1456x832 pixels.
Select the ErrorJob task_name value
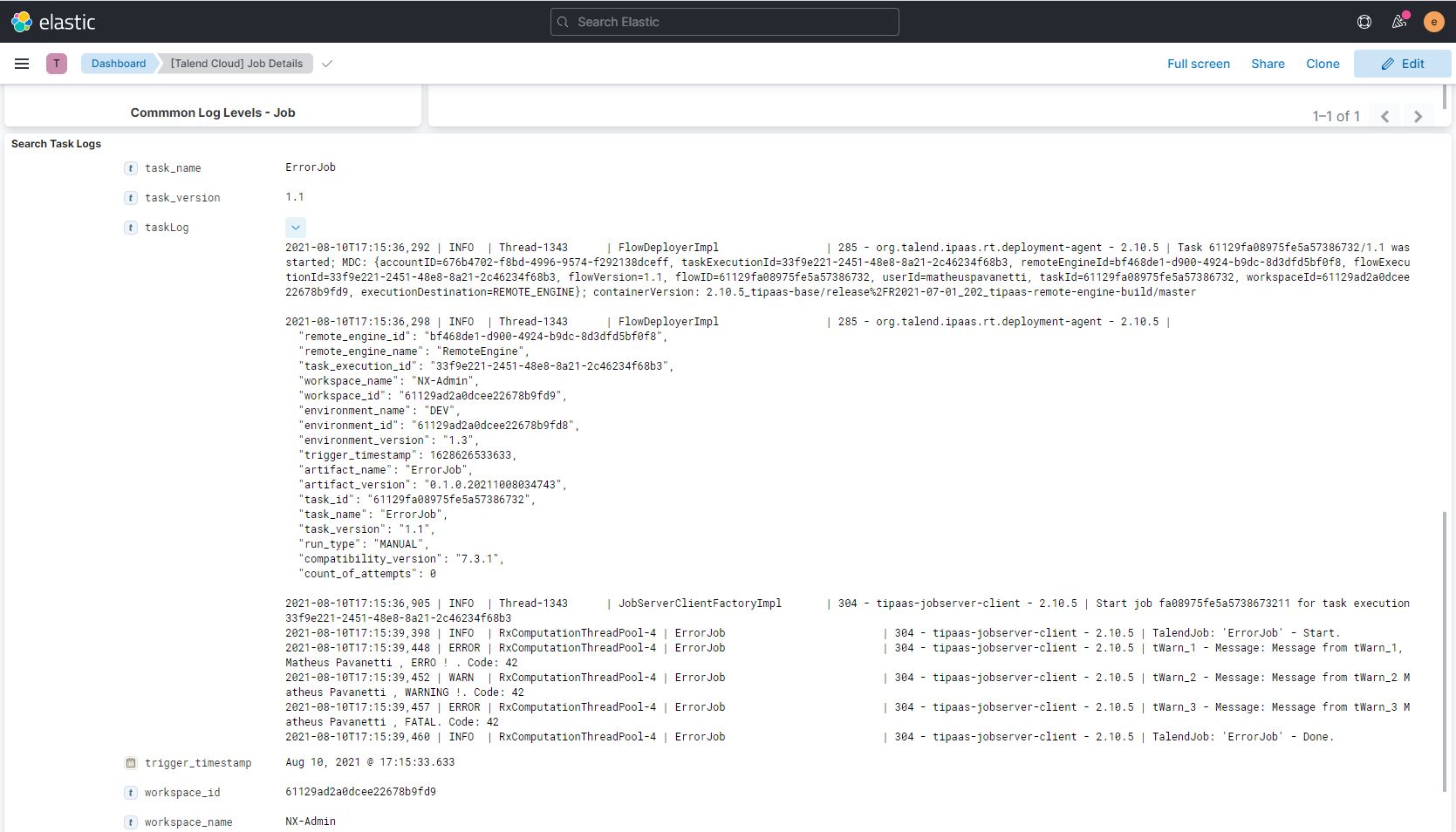(x=311, y=167)
